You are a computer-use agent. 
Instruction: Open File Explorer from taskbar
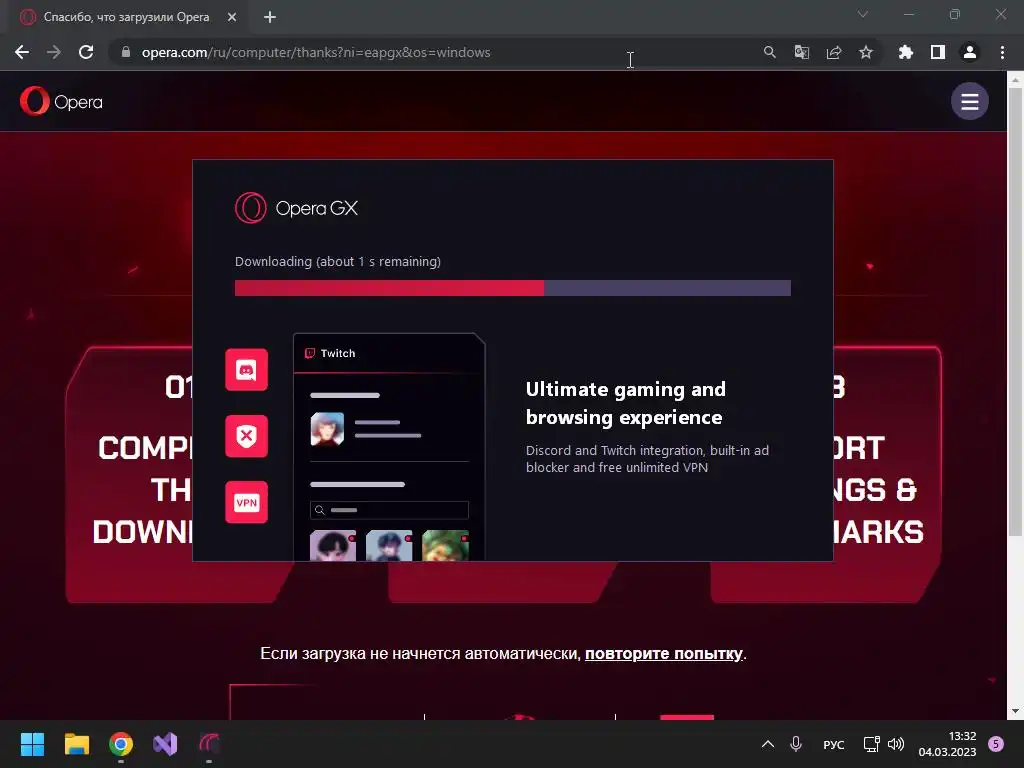(76, 744)
